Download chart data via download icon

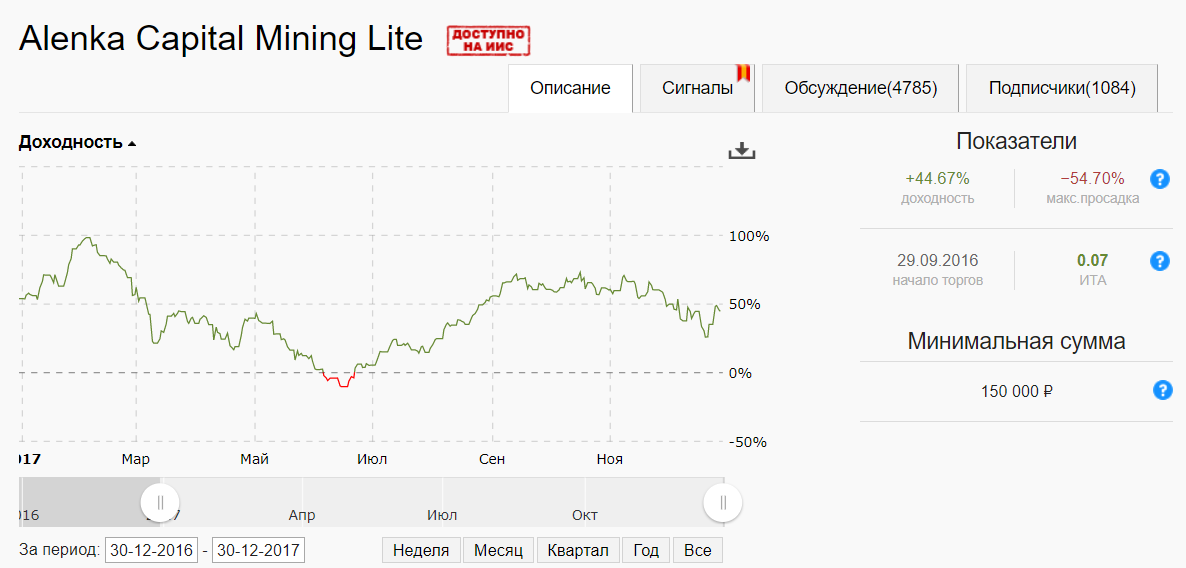(742, 151)
